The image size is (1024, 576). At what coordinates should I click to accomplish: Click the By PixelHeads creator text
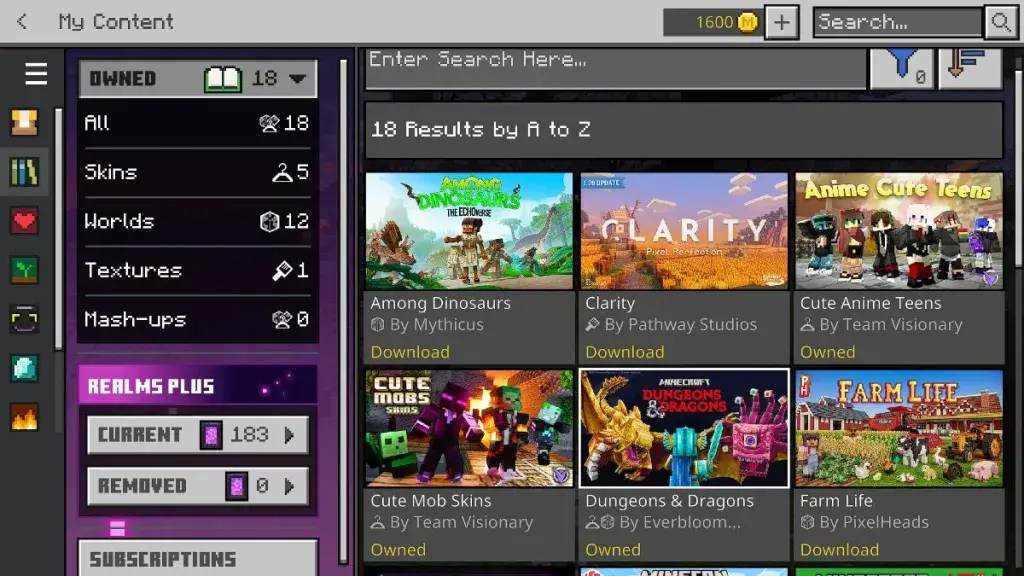[874, 522]
